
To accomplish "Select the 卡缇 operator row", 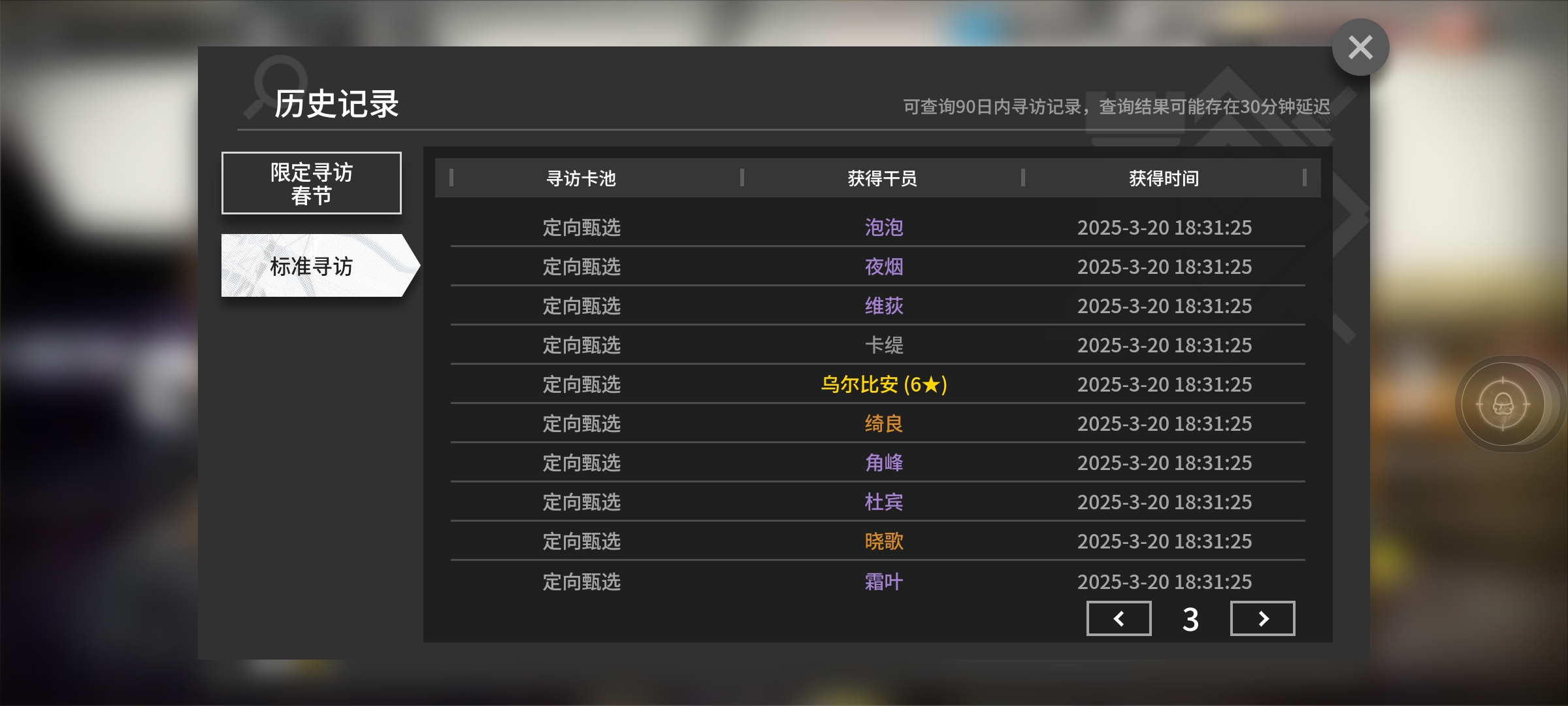I will [x=877, y=345].
